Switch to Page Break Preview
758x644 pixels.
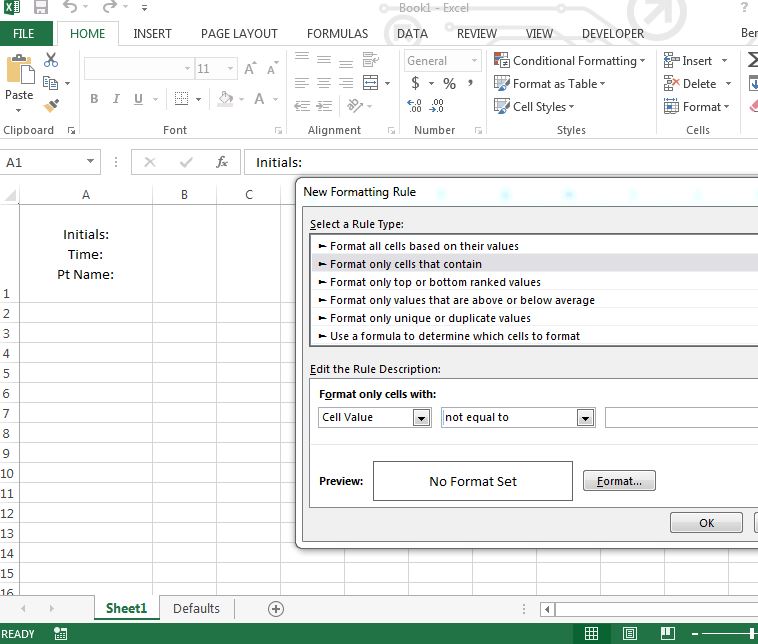pos(668,633)
